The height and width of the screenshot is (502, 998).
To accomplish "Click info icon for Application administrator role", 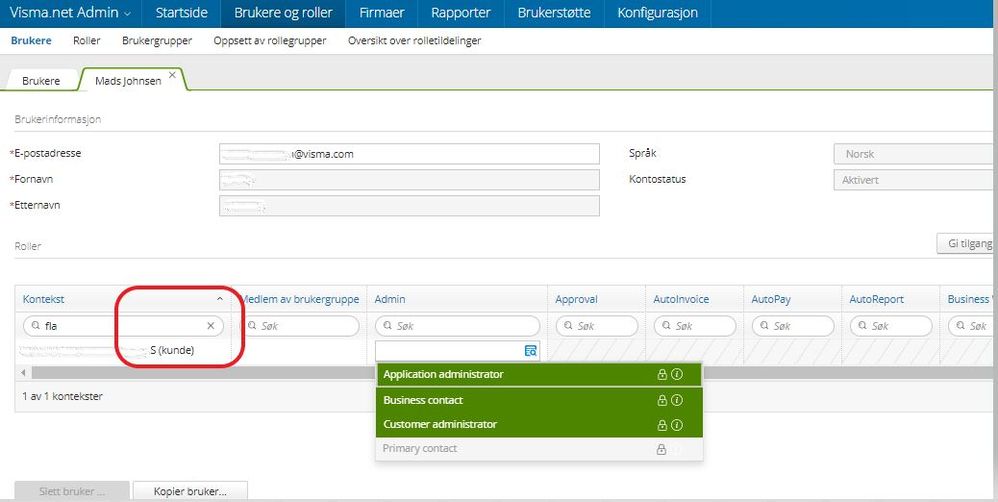I will (x=677, y=375).
